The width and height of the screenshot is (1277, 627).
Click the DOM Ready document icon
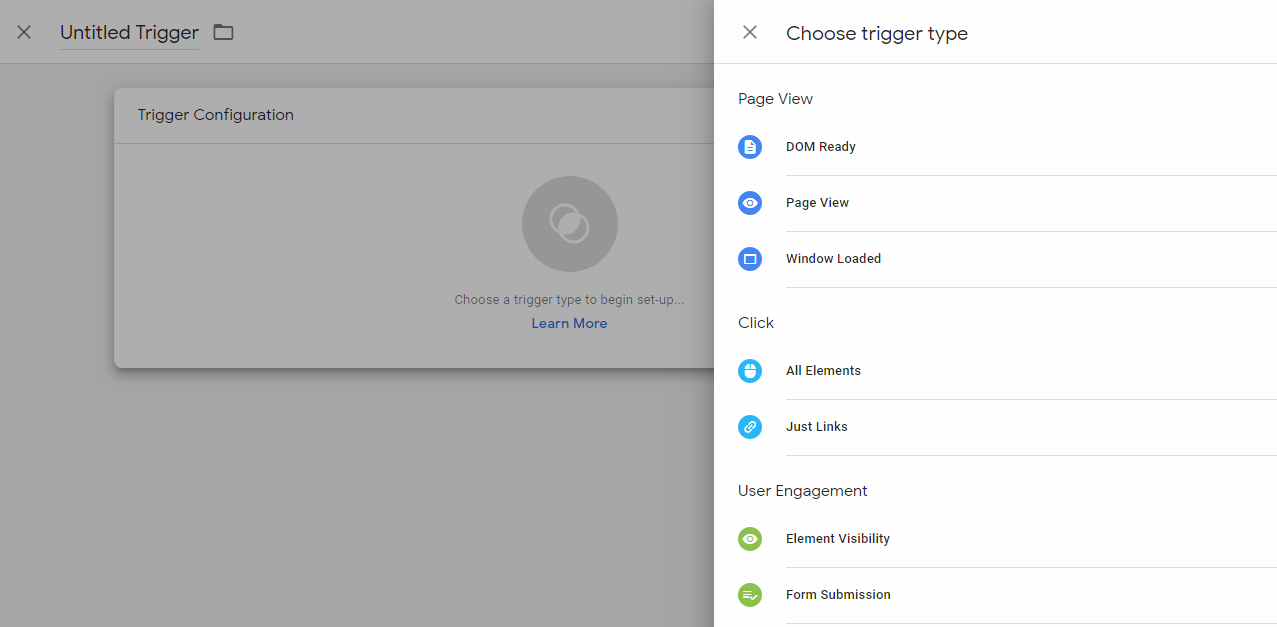click(750, 147)
